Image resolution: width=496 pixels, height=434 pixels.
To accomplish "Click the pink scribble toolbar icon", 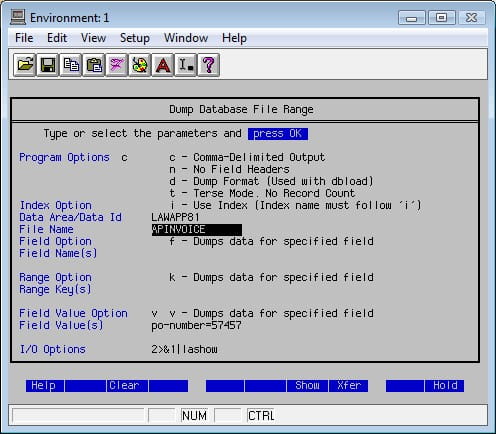I will (117, 65).
